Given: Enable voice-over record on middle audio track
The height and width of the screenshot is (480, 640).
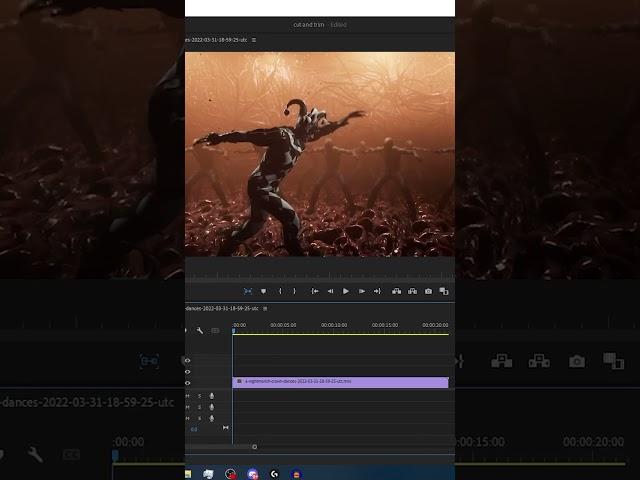Looking at the screenshot, I should click(211, 407).
